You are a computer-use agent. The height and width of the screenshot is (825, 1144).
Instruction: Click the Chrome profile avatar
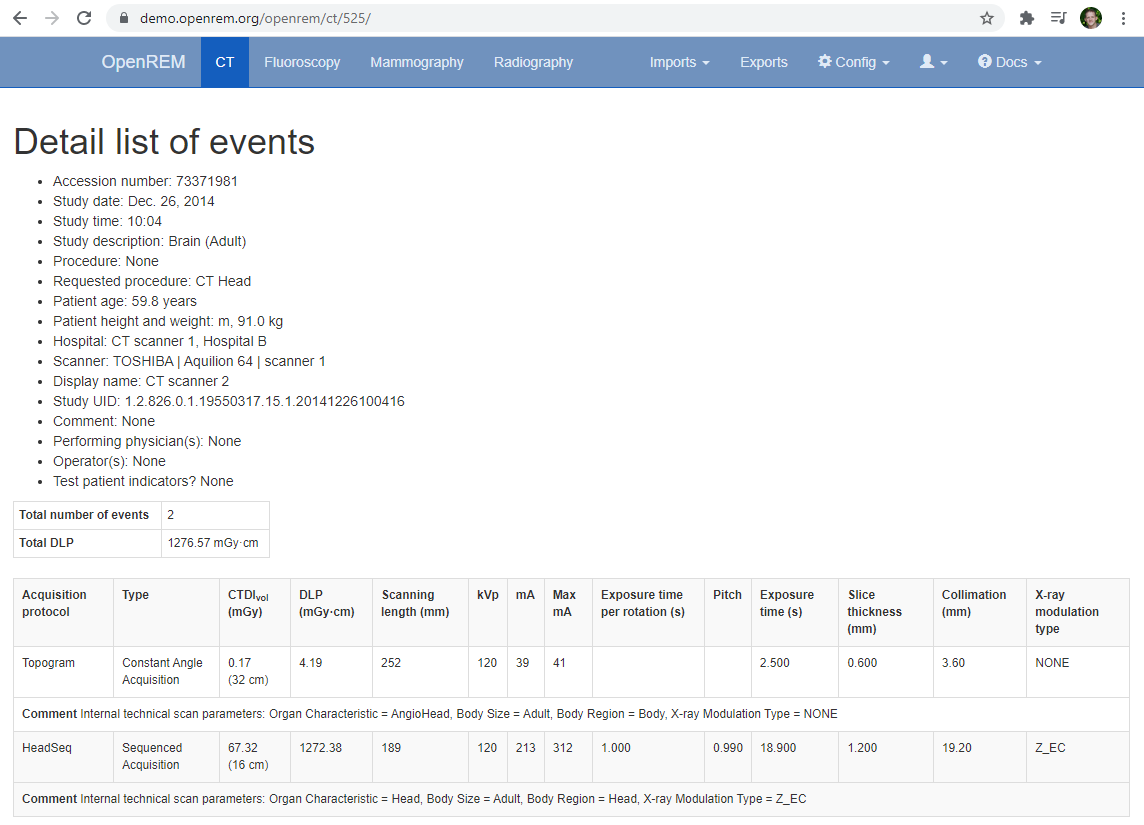click(x=1091, y=18)
